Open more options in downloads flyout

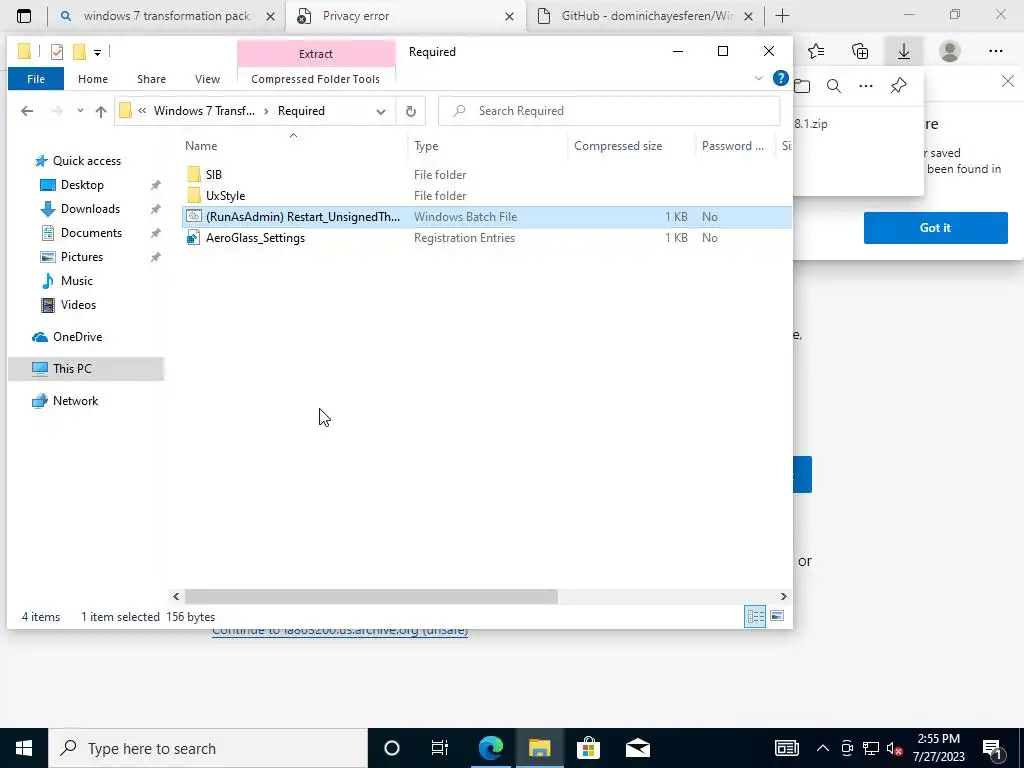tap(865, 86)
